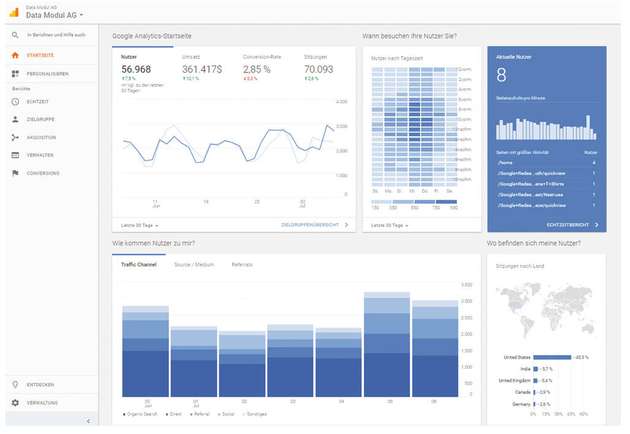
Task: Open date range dropdown under the heatmap
Action: click(389, 225)
